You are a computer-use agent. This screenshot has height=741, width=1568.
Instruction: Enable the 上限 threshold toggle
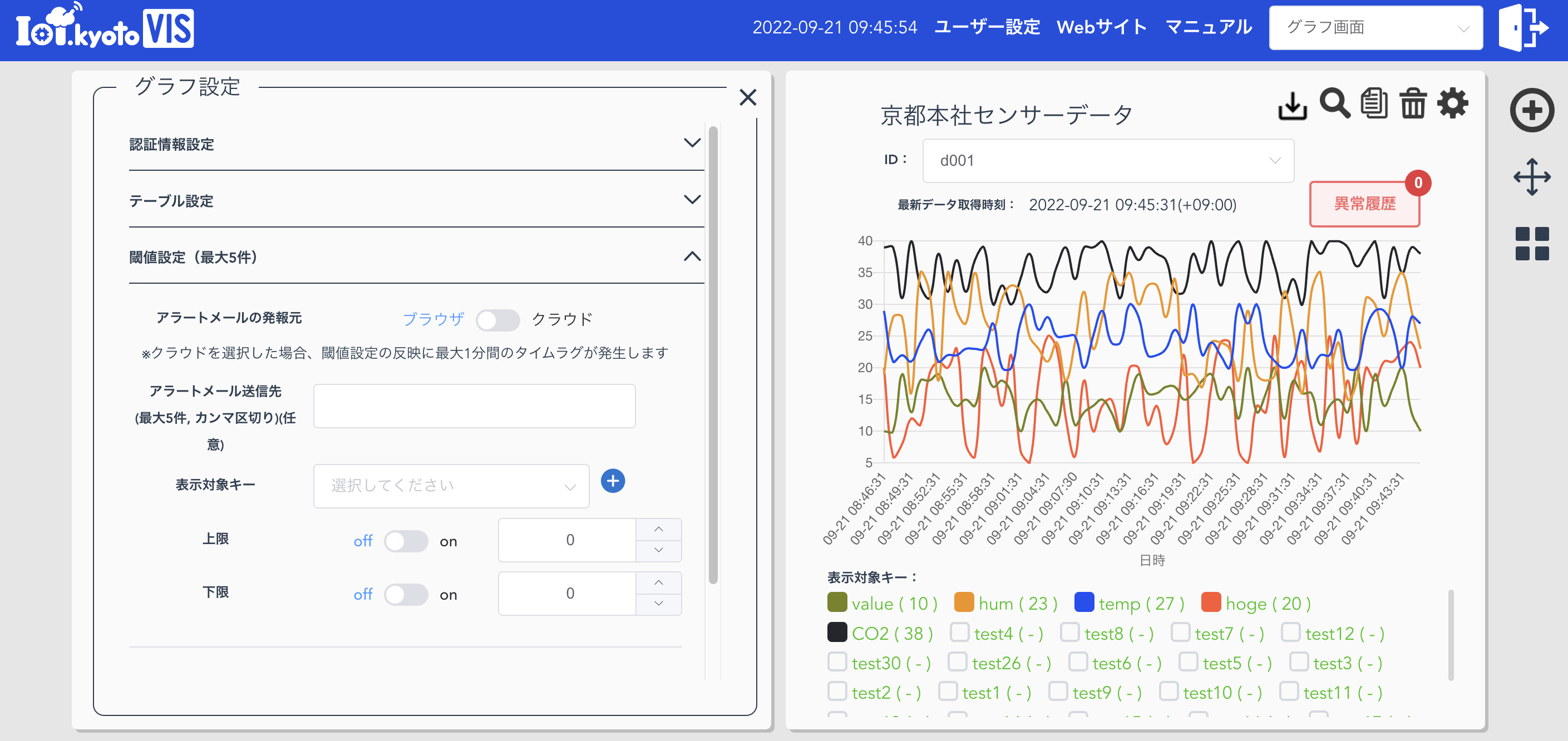click(406, 540)
